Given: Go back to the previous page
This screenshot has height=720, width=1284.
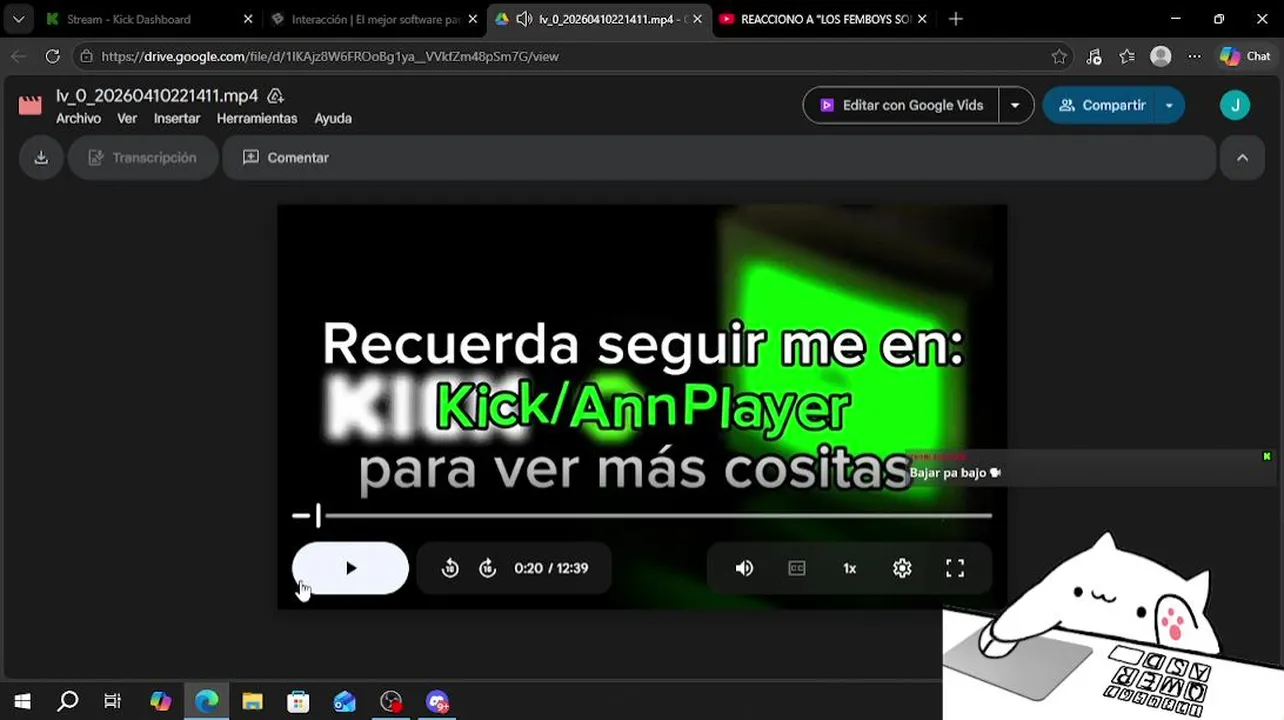Looking at the screenshot, I should coord(18,57).
